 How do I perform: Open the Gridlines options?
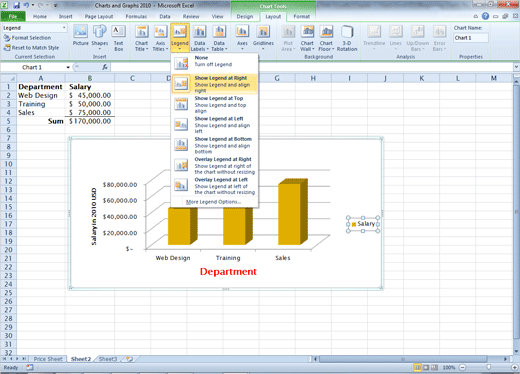263,37
